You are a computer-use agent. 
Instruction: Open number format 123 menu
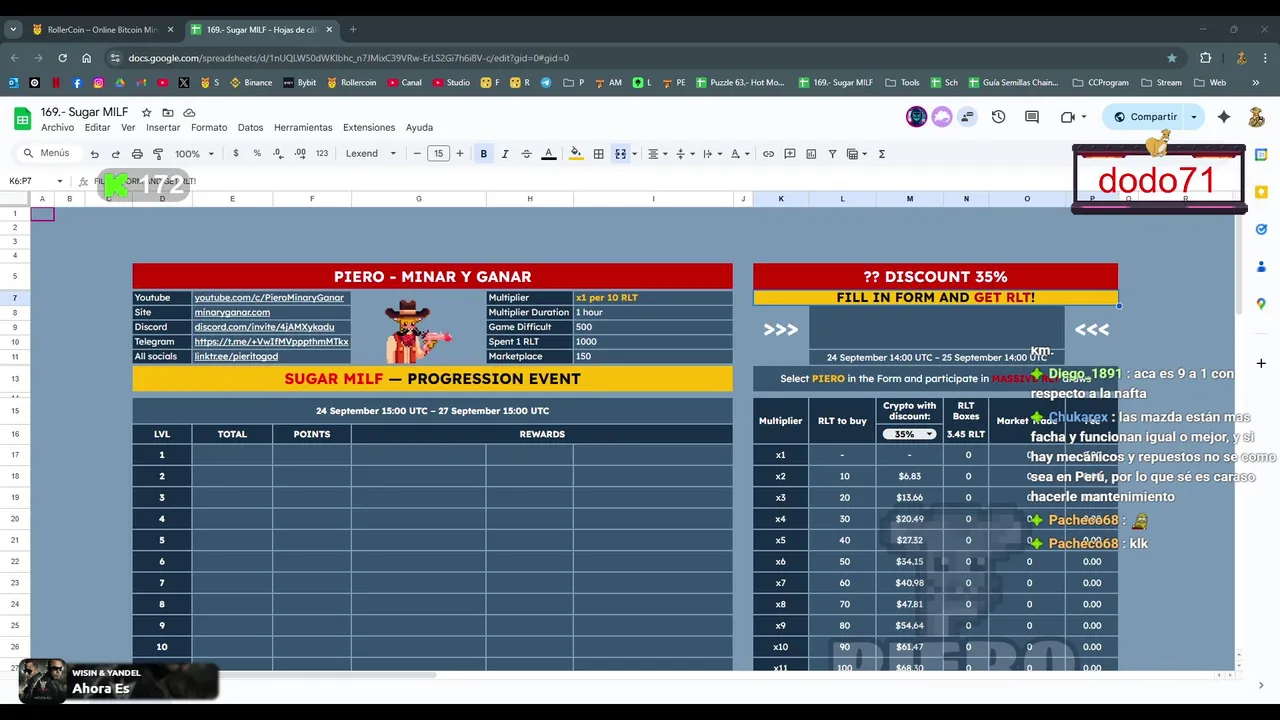pyautogui.click(x=322, y=154)
